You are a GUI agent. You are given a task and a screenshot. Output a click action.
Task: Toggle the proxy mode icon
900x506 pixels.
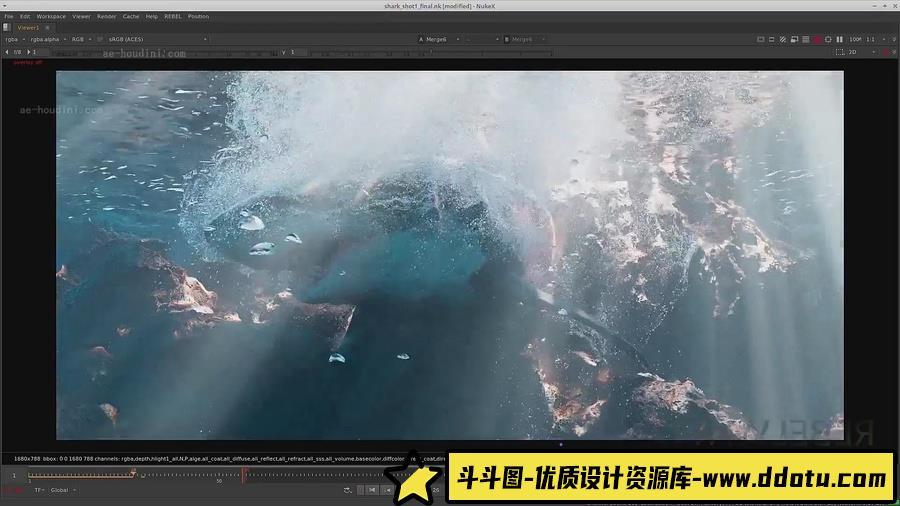[x=783, y=40]
